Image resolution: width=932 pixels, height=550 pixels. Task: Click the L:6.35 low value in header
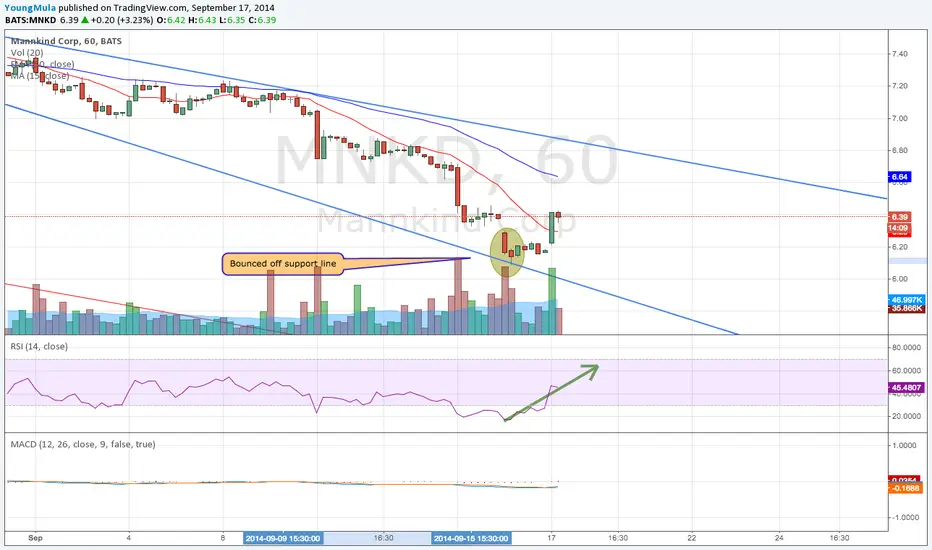(231, 20)
